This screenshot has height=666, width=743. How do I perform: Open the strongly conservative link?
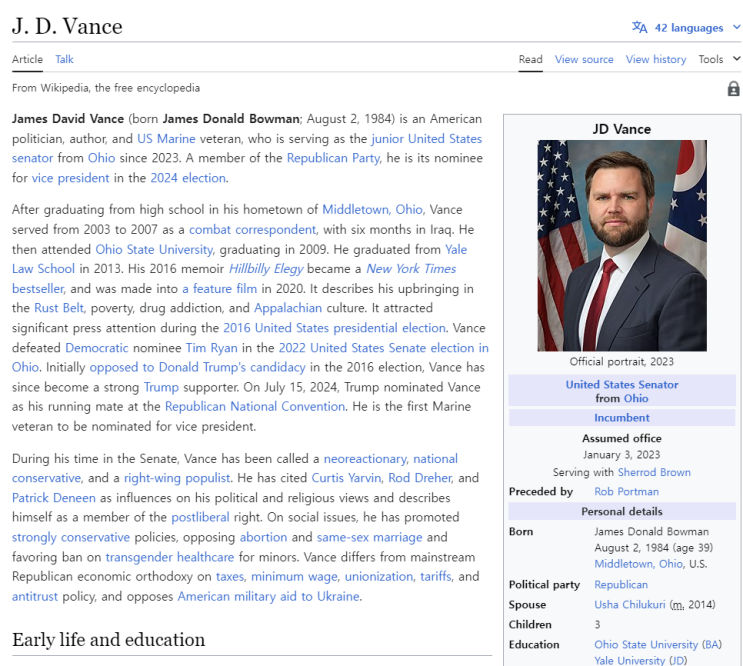71,537
